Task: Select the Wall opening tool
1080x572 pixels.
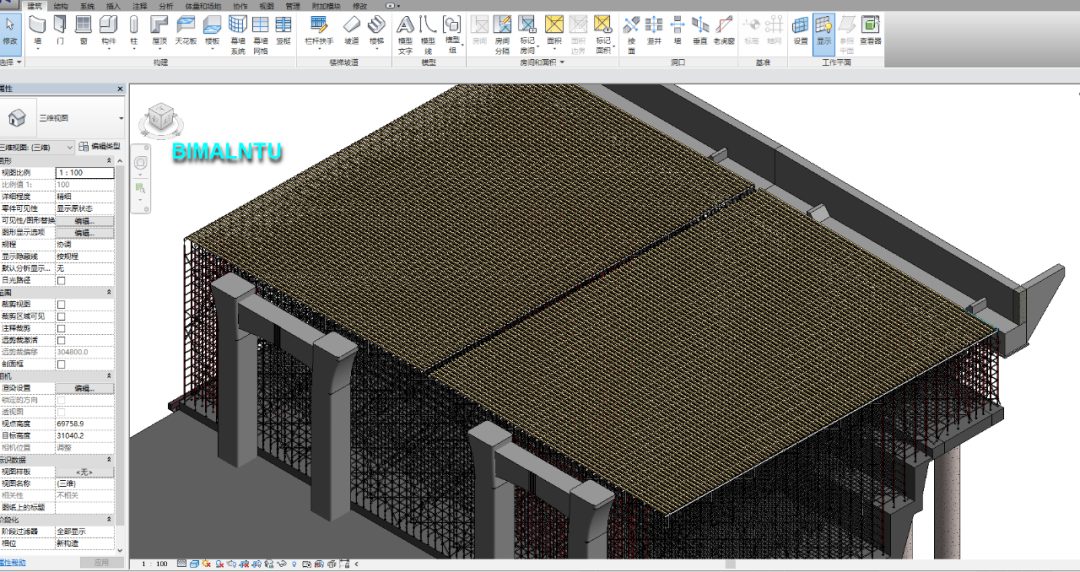Action: 677,32
